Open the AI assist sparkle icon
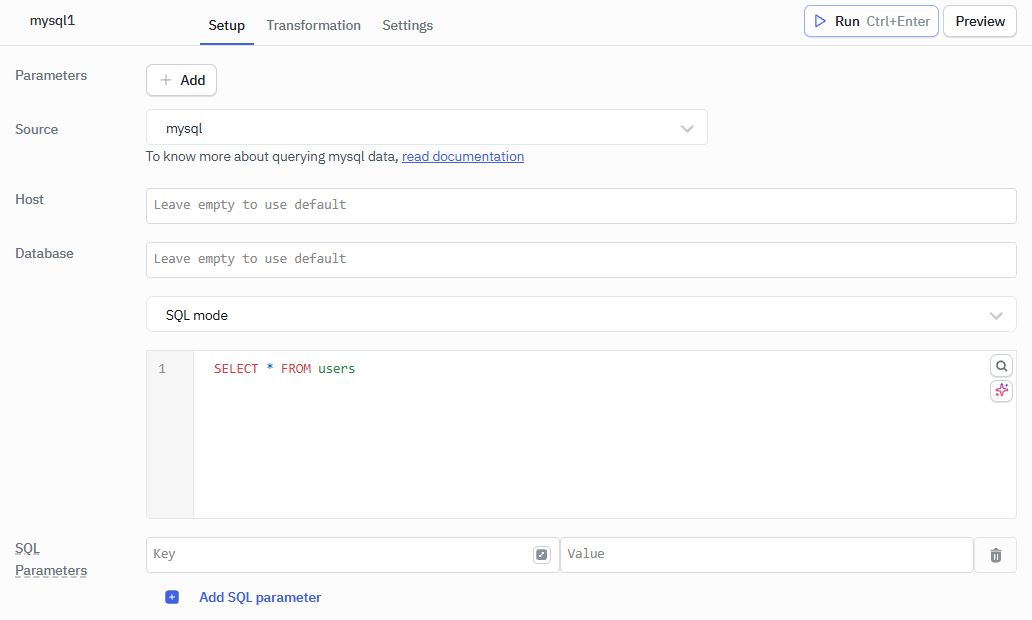The height and width of the screenshot is (620, 1032). click(1001, 391)
